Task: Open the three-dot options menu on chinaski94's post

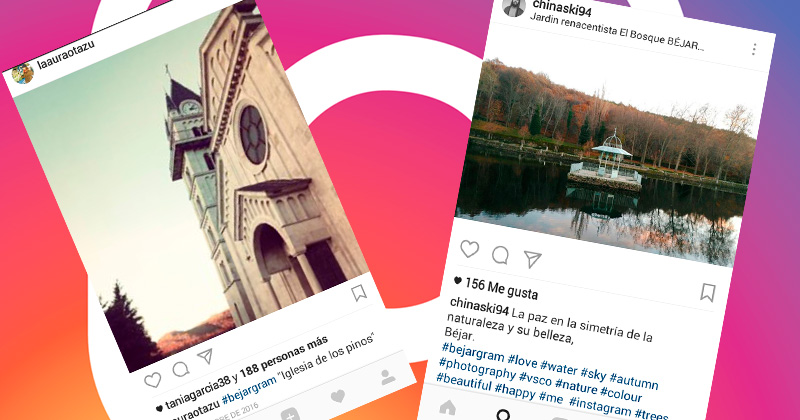Action: click(x=754, y=49)
